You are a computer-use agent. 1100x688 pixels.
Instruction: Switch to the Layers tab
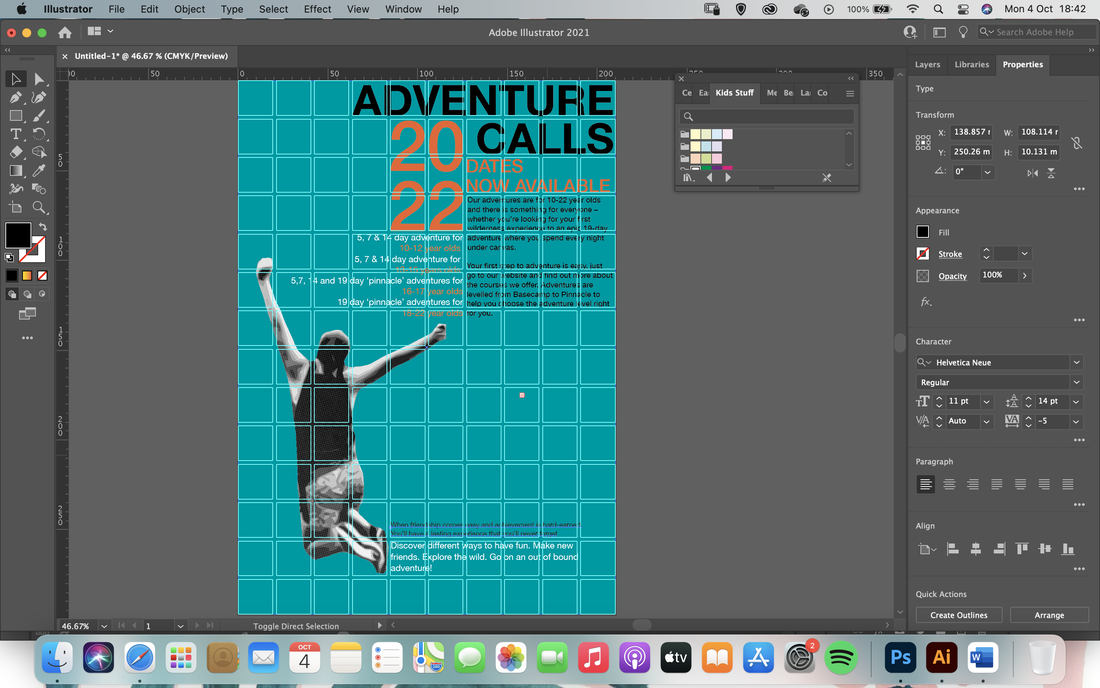pyautogui.click(x=927, y=65)
